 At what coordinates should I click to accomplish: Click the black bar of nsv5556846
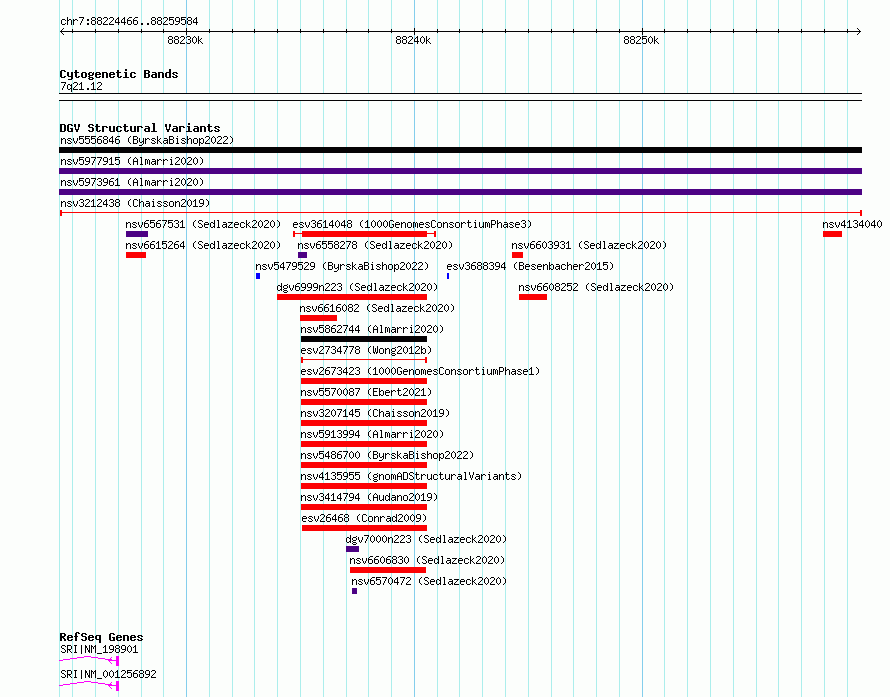460,150
